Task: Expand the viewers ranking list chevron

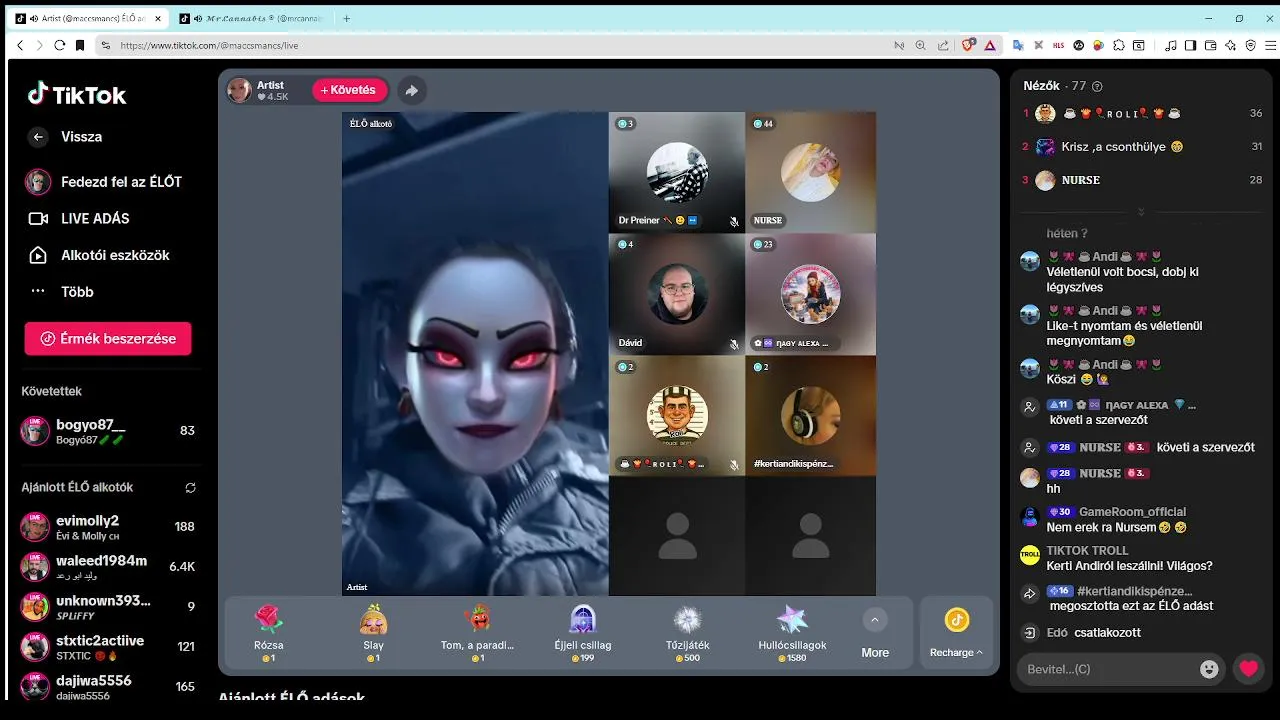Action: (1141, 212)
